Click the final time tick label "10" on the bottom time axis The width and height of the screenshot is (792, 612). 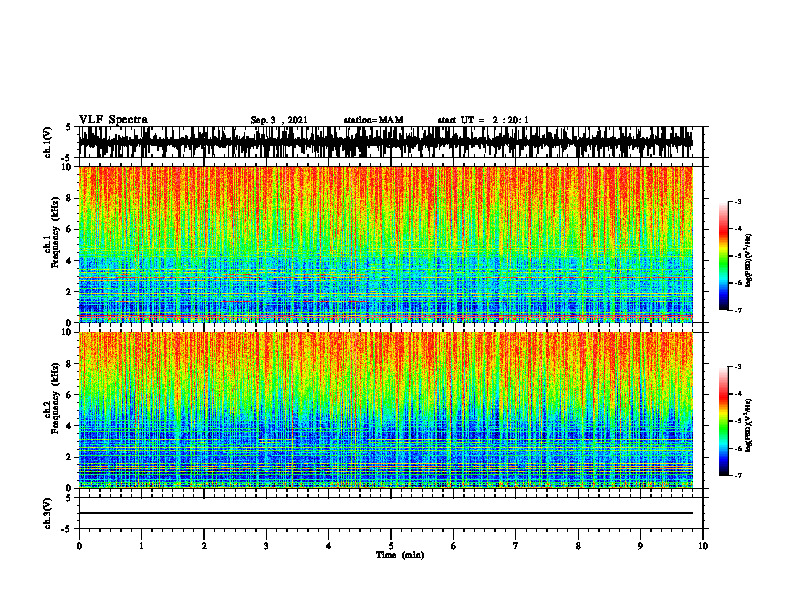pyautogui.click(x=703, y=546)
